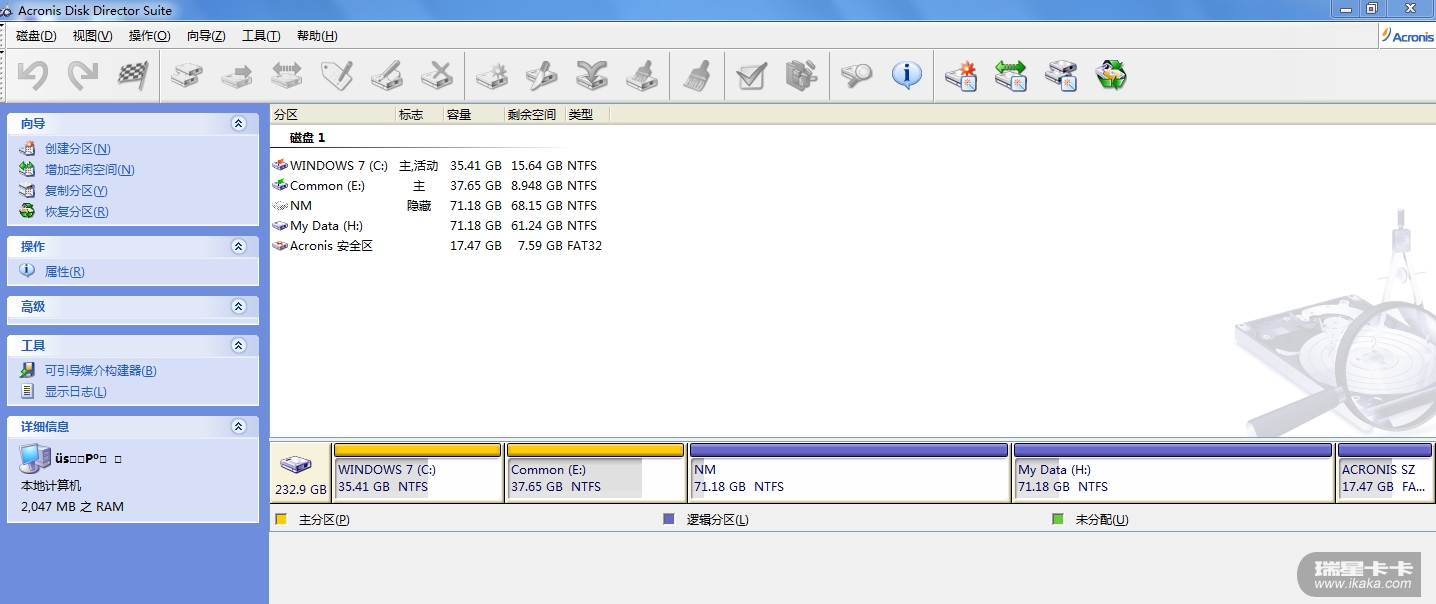Click the Create partition starburst disk icon
Screen dimensions: 1436x604
pos(491,76)
